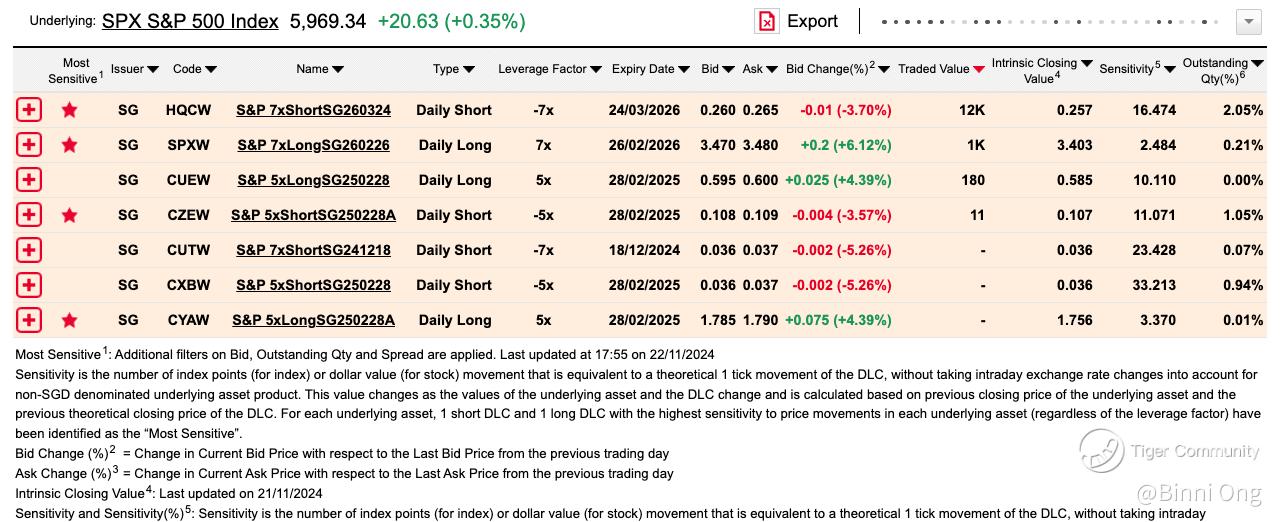The width and height of the screenshot is (1286, 522).
Task: Click the Export button label
Action: coord(812,21)
